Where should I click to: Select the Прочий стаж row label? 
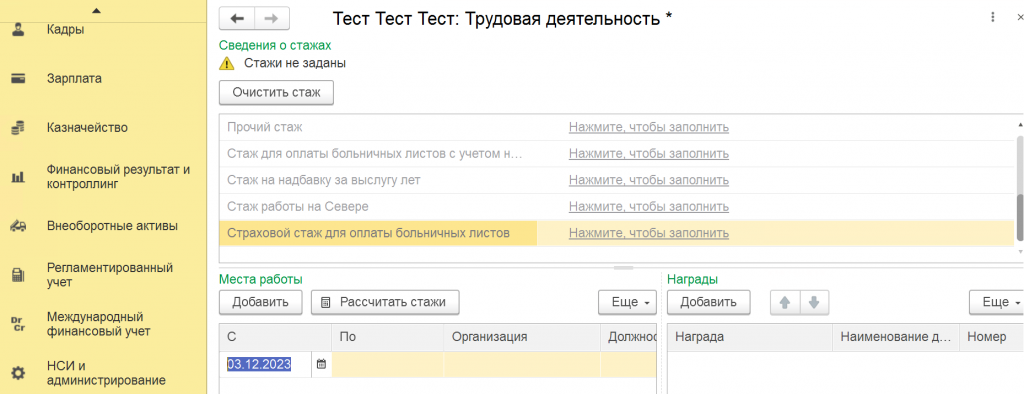(264, 127)
